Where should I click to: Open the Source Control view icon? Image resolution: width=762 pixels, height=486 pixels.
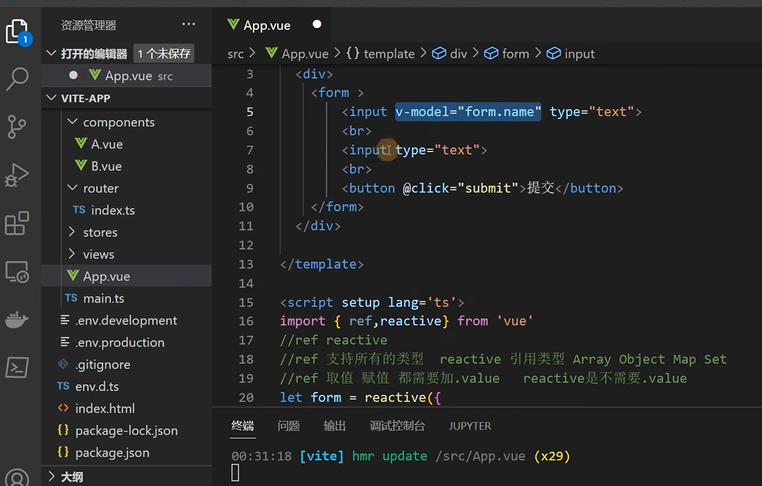click(x=17, y=127)
